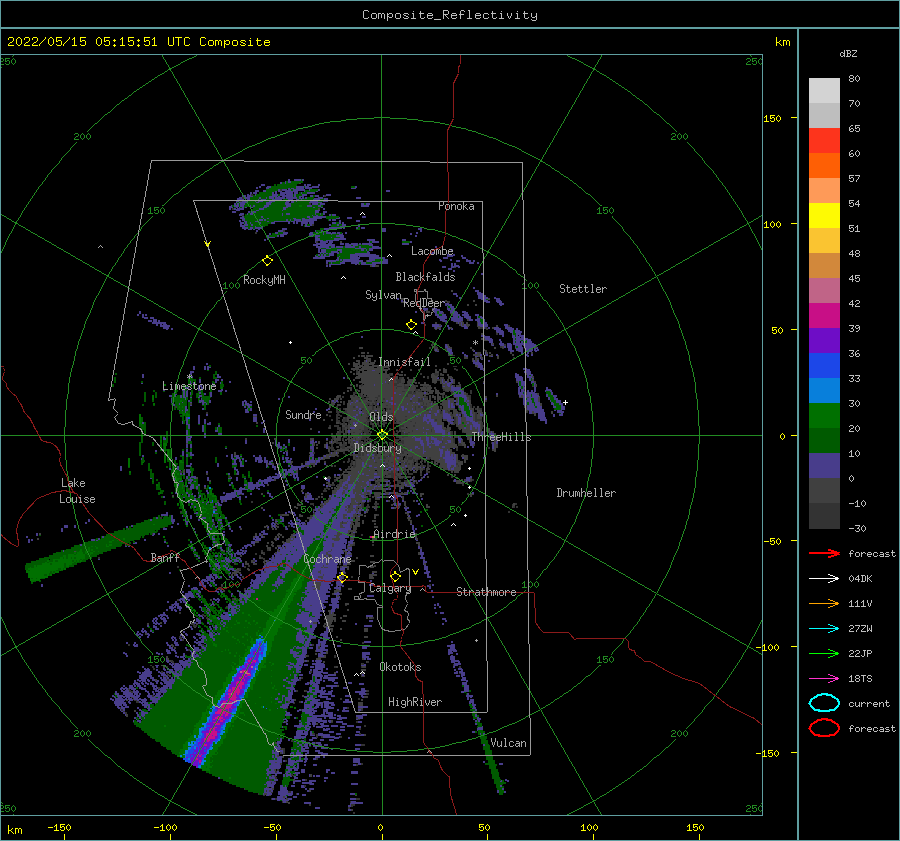Select the red 'forecast' ellipse symbol

click(824, 728)
